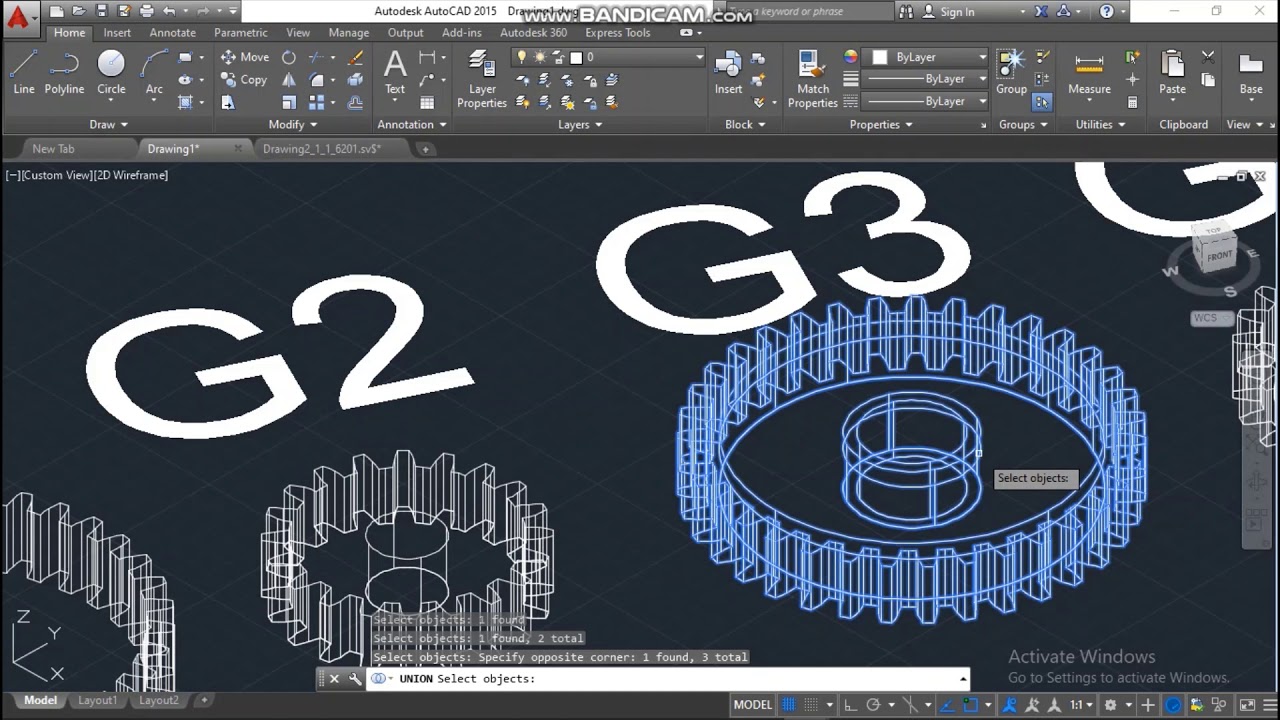Switch to the Parametric ribbon tab
This screenshot has height=720, width=1280.
point(241,33)
